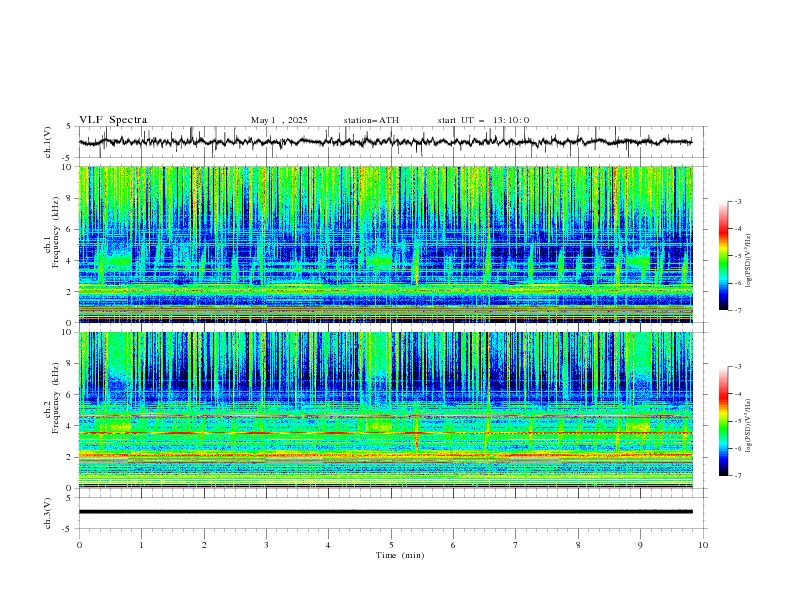Select the "May 1 , 2025" date text
Viewport: 792px width, 612px height.
pos(279,120)
